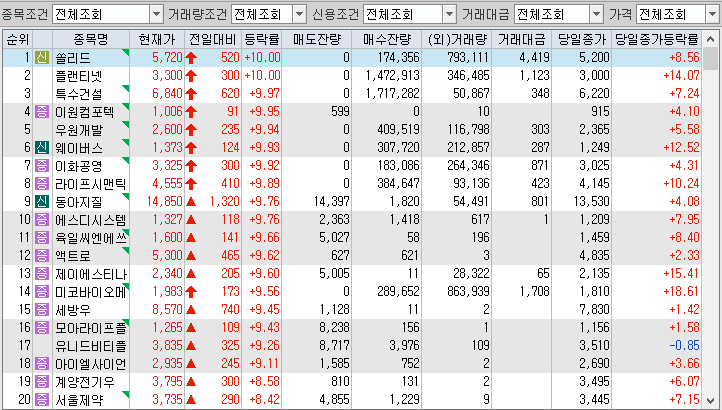The image size is (722, 410).
Task: Click the upper-limit arrow on 플랜티넷 row
Action: pos(191,76)
